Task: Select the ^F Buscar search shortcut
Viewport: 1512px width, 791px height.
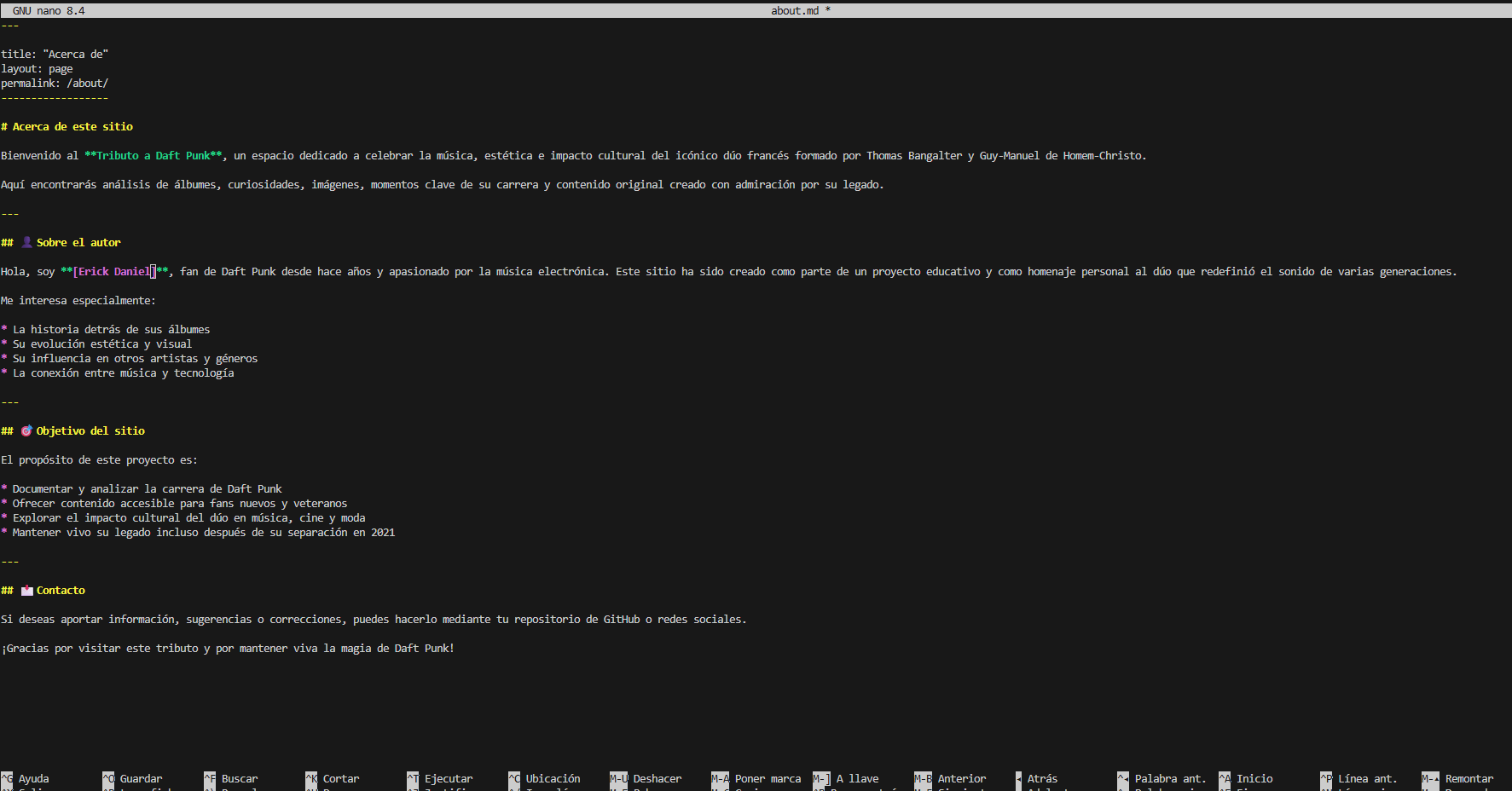Action: click(230, 778)
